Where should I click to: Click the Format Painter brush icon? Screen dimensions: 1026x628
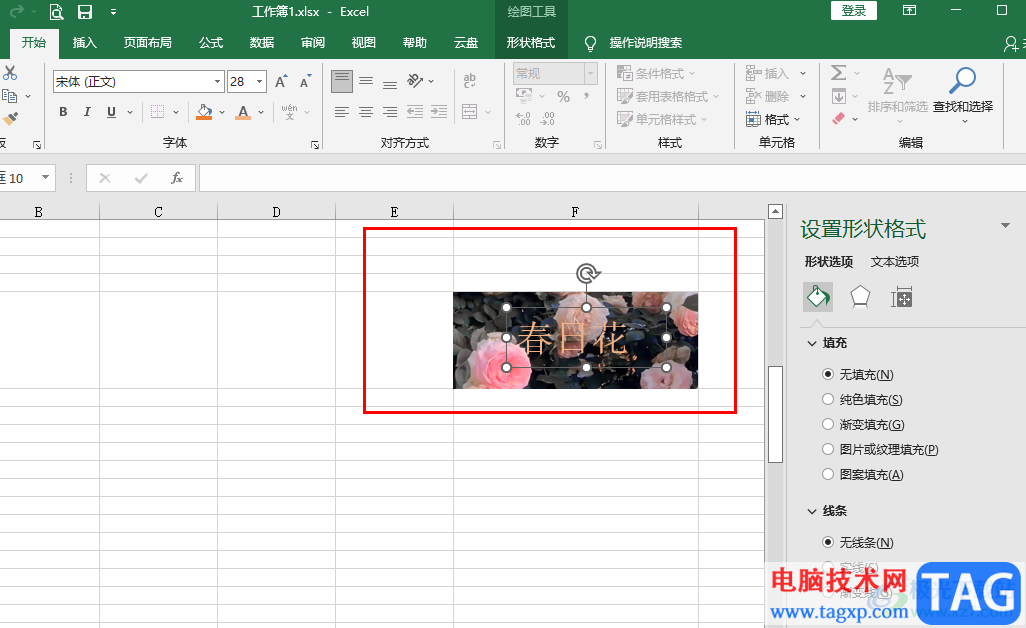pos(10,119)
